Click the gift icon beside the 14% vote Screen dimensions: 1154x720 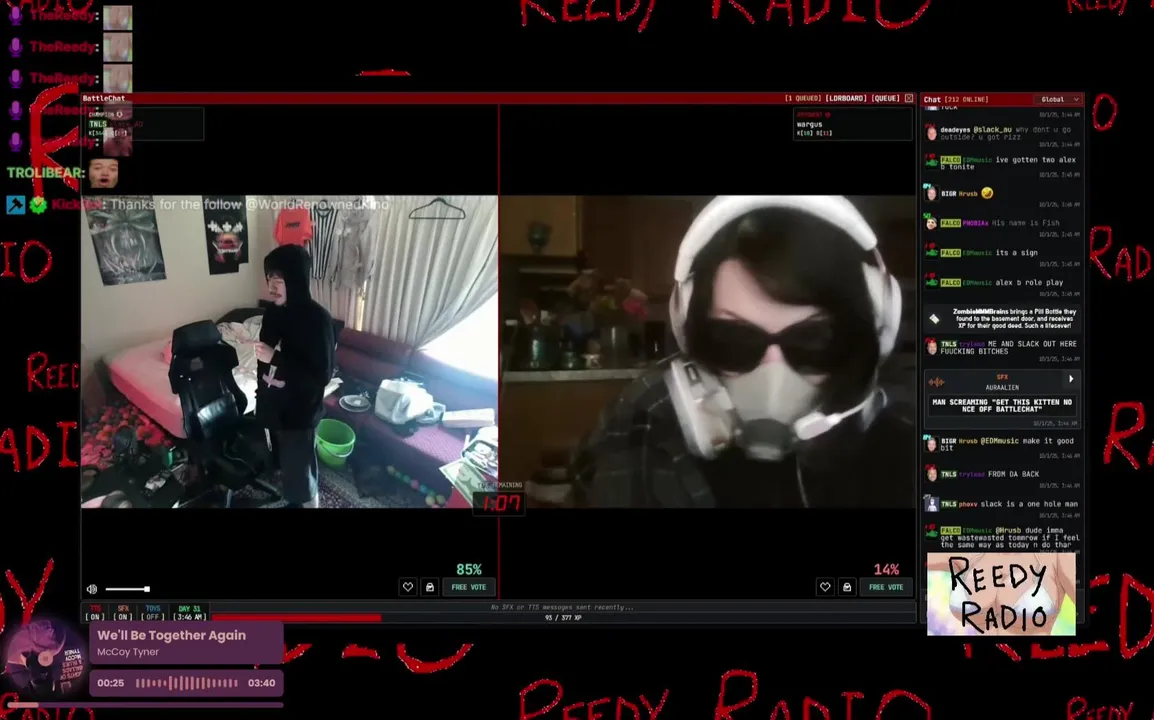pos(847,587)
